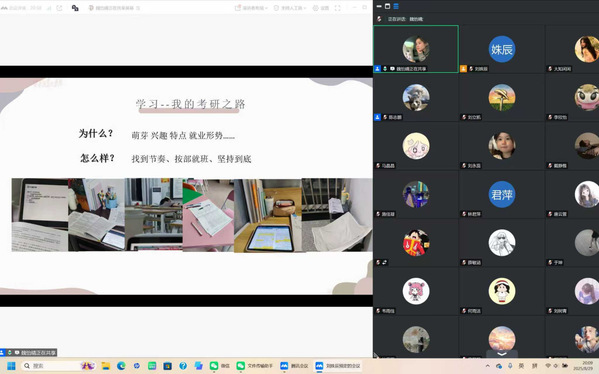Screen dimensions: 599x374
Task: Select the 君萍 participant tile
Action: (502, 194)
